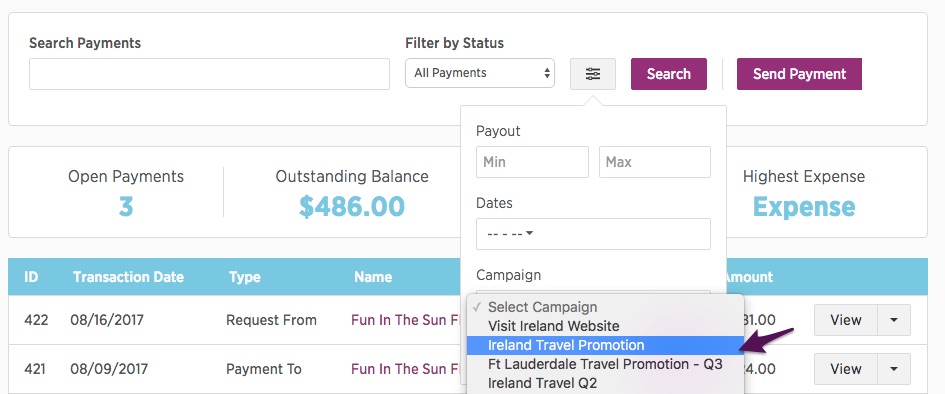The height and width of the screenshot is (394, 945).
Task: Click the Payout Min field
Action: point(532,162)
